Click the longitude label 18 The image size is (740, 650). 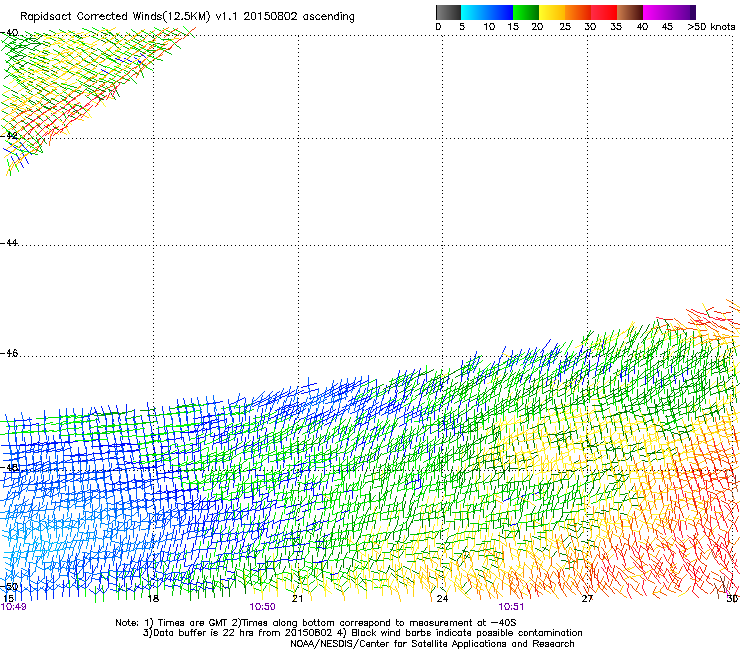coord(153,599)
